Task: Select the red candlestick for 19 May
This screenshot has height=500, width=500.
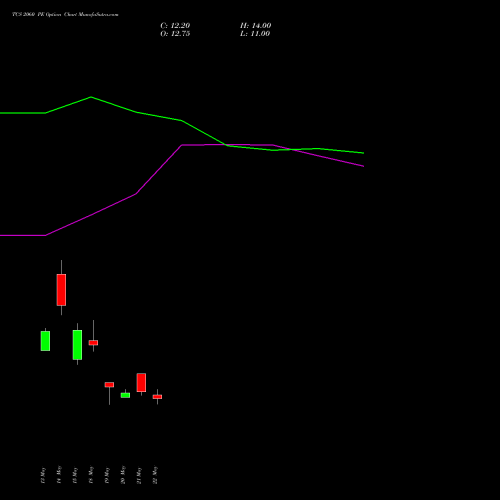Action: [x=109, y=385]
